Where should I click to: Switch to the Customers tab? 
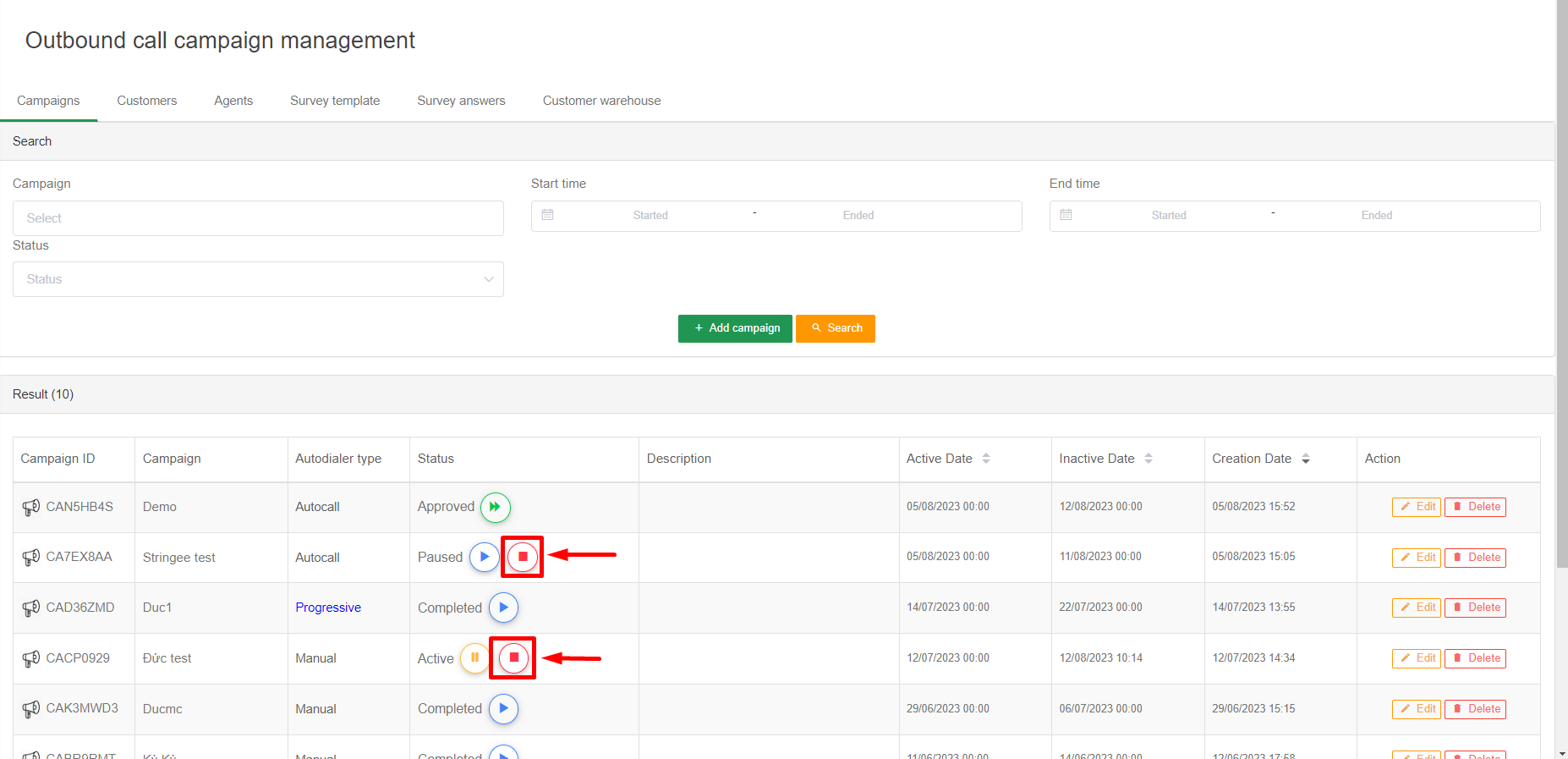point(147,101)
